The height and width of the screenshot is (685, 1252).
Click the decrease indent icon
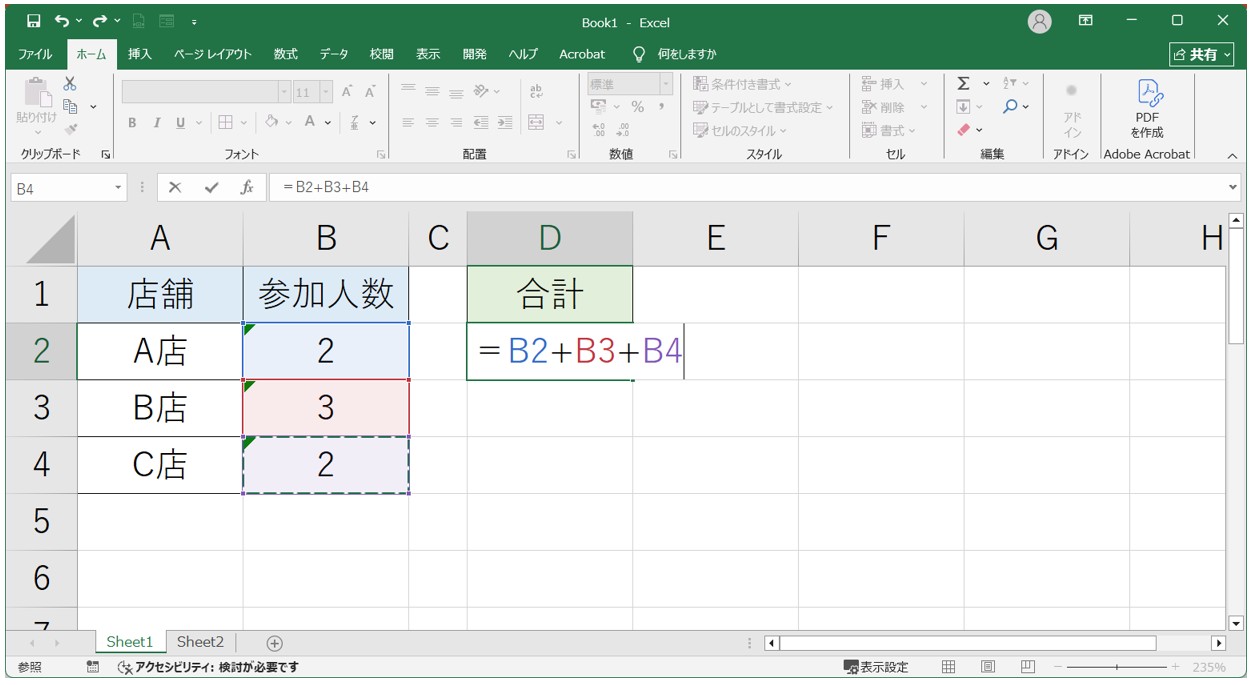pos(481,123)
